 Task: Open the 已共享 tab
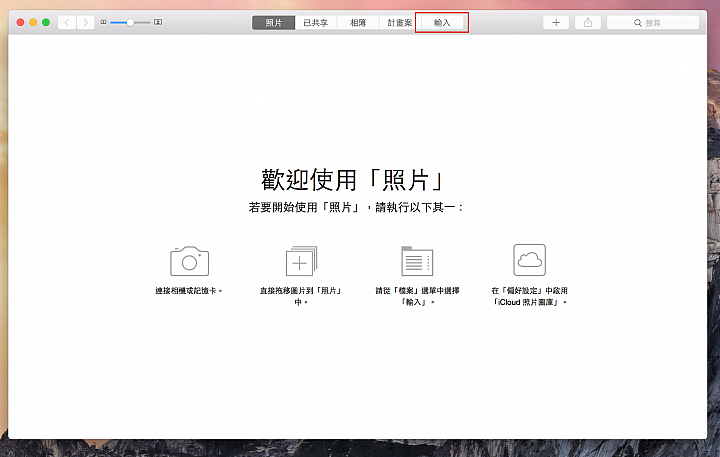tap(315, 23)
